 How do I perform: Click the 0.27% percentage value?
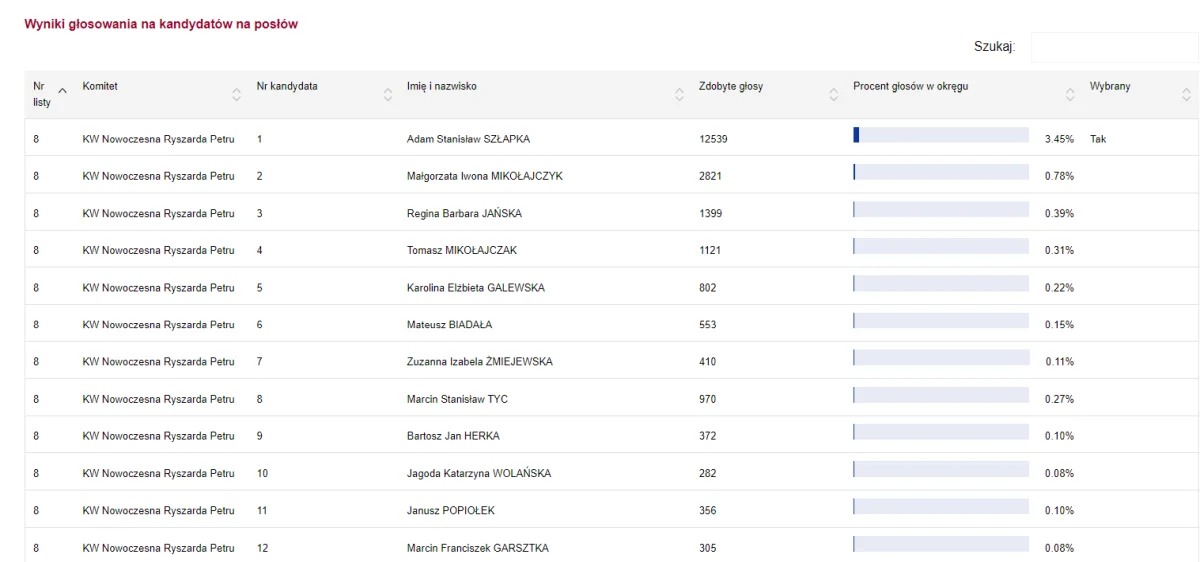click(1059, 399)
